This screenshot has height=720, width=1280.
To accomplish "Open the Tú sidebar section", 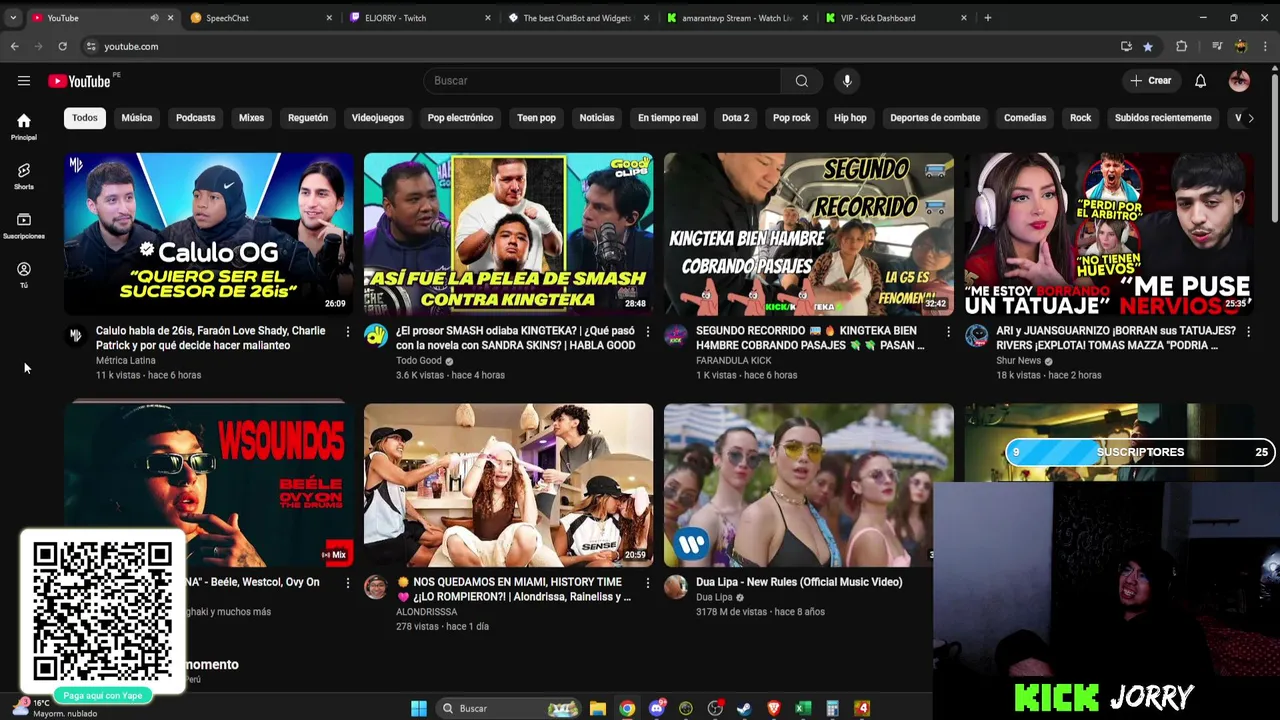I will tap(24, 275).
